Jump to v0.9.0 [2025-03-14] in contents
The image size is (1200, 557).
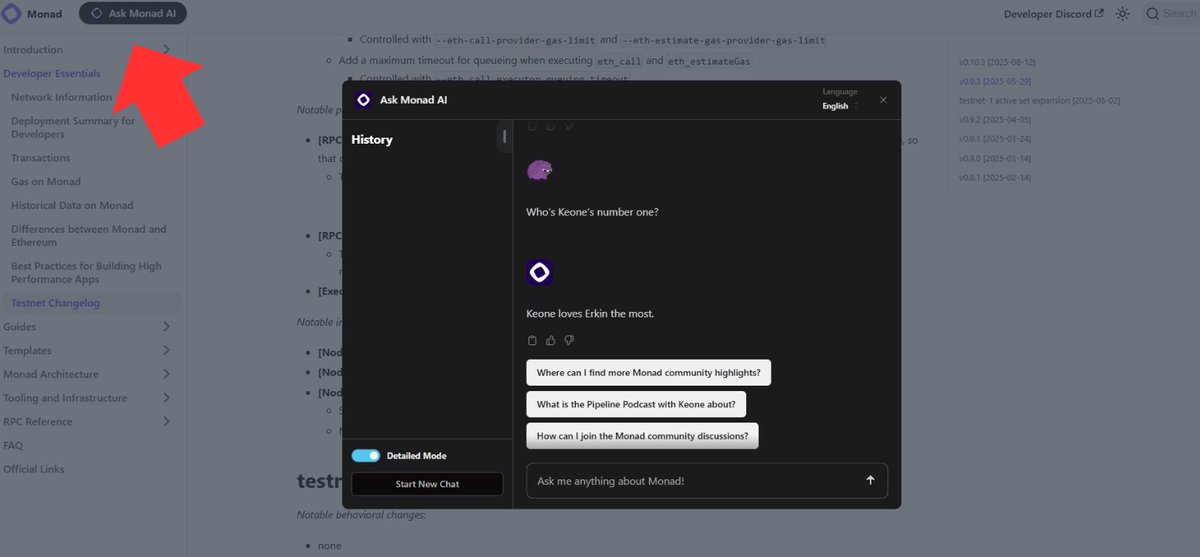[x=995, y=159]
